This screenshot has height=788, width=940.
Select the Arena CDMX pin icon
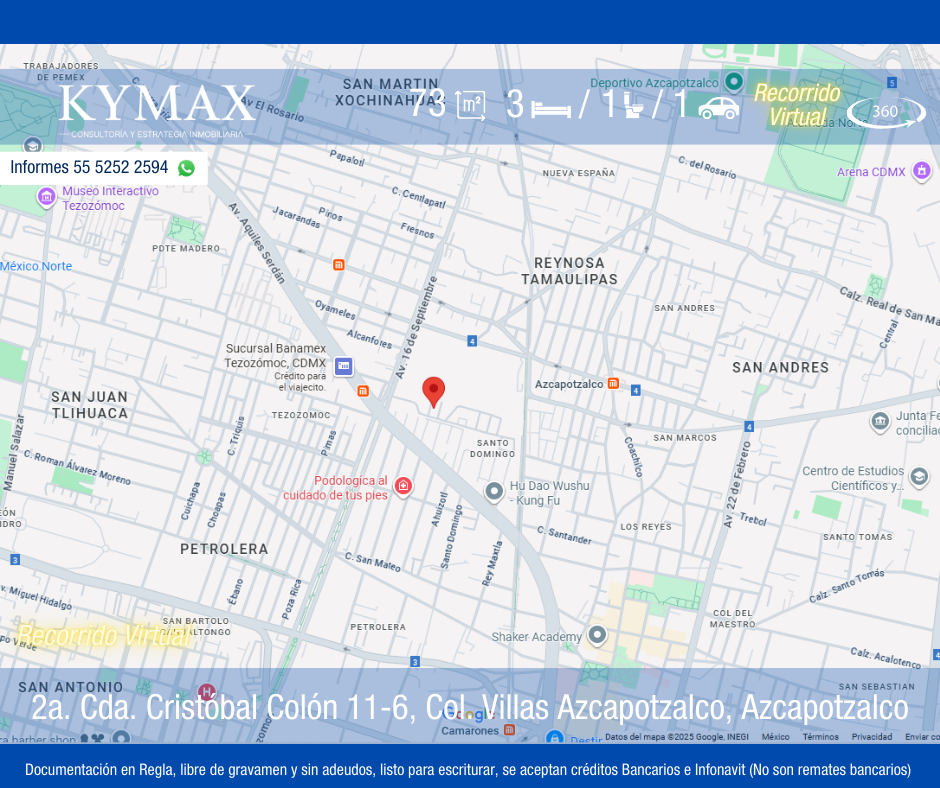click(921, 171)
